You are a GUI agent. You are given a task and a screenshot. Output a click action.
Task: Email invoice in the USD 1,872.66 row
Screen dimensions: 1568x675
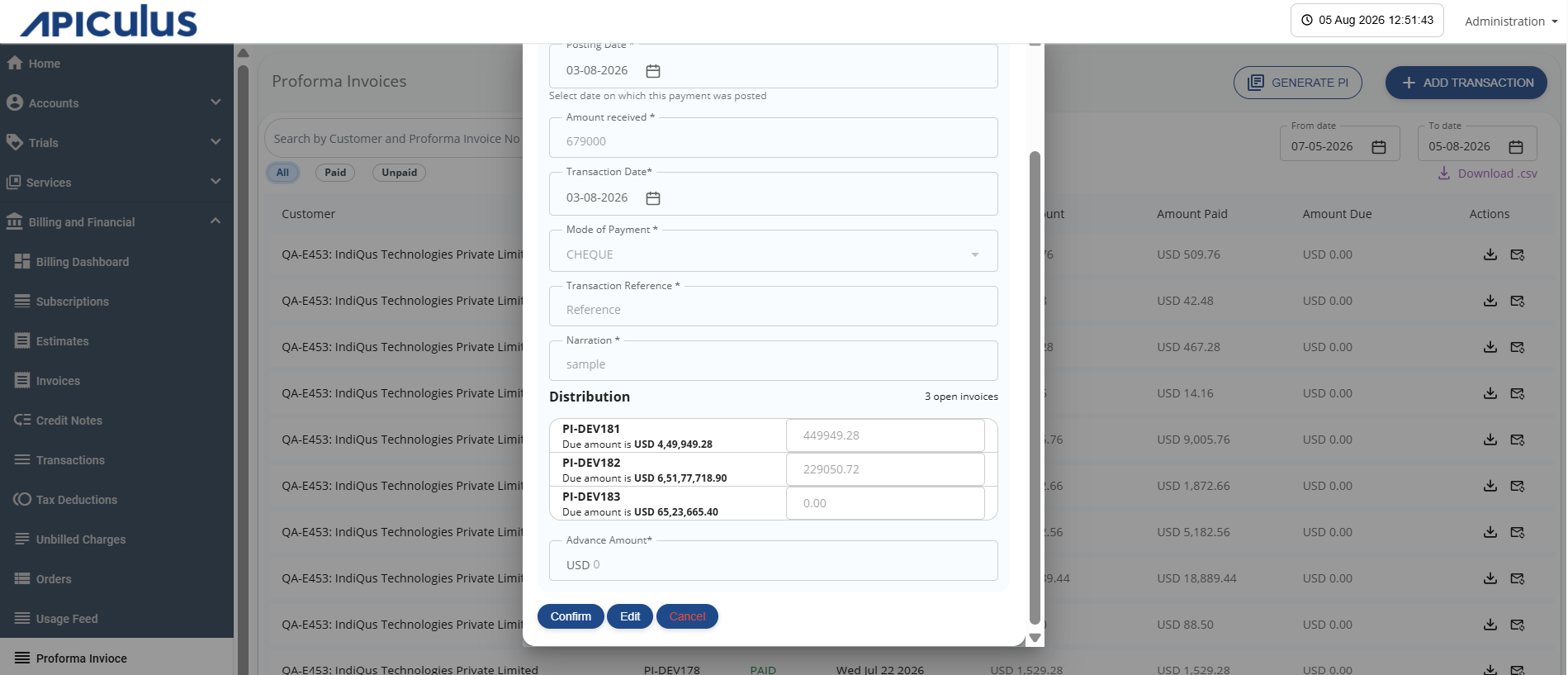[x=1518, y=486]
